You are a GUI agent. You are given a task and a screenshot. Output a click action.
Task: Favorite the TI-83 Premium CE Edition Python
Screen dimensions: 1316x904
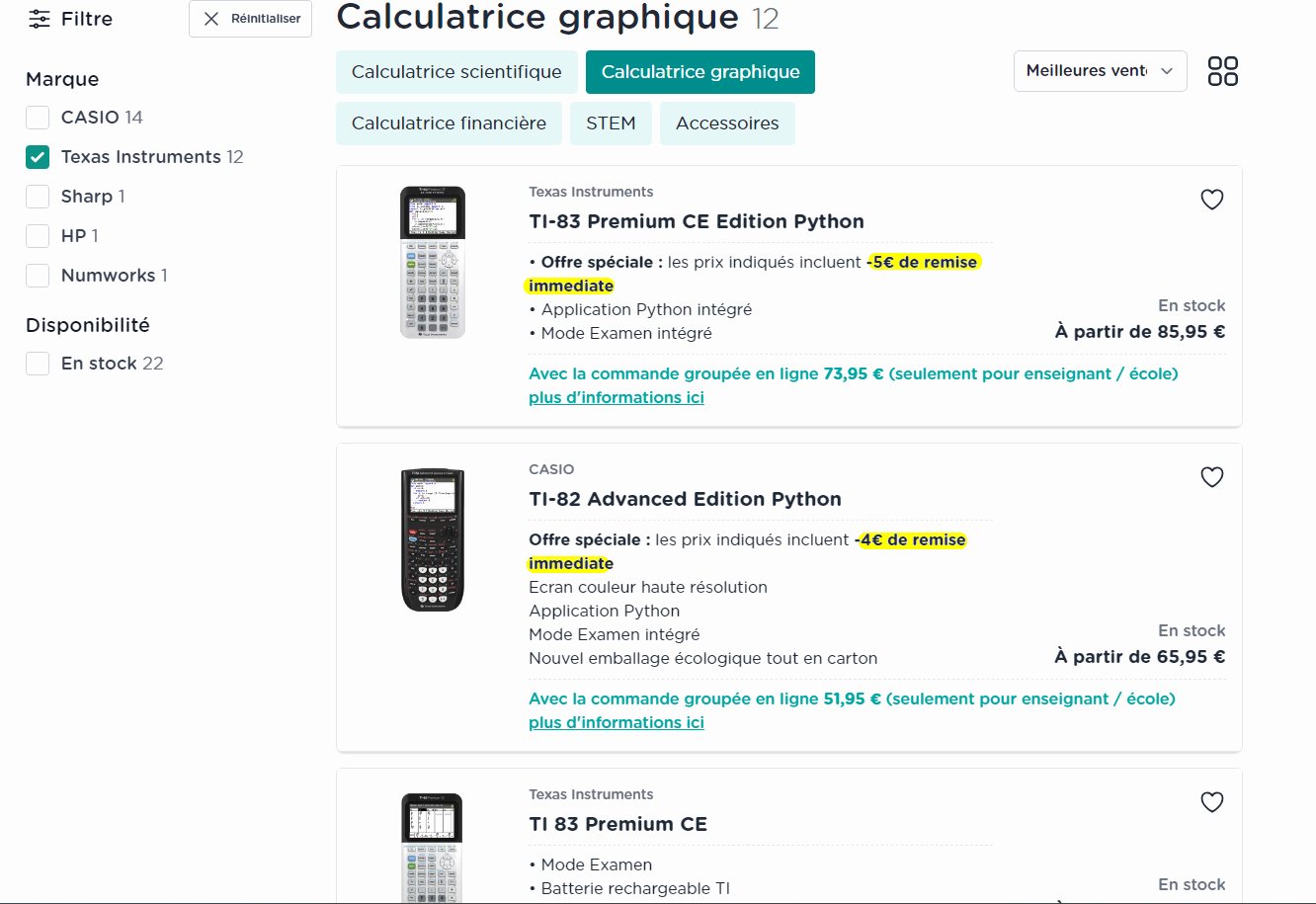tap(1212, 200)
